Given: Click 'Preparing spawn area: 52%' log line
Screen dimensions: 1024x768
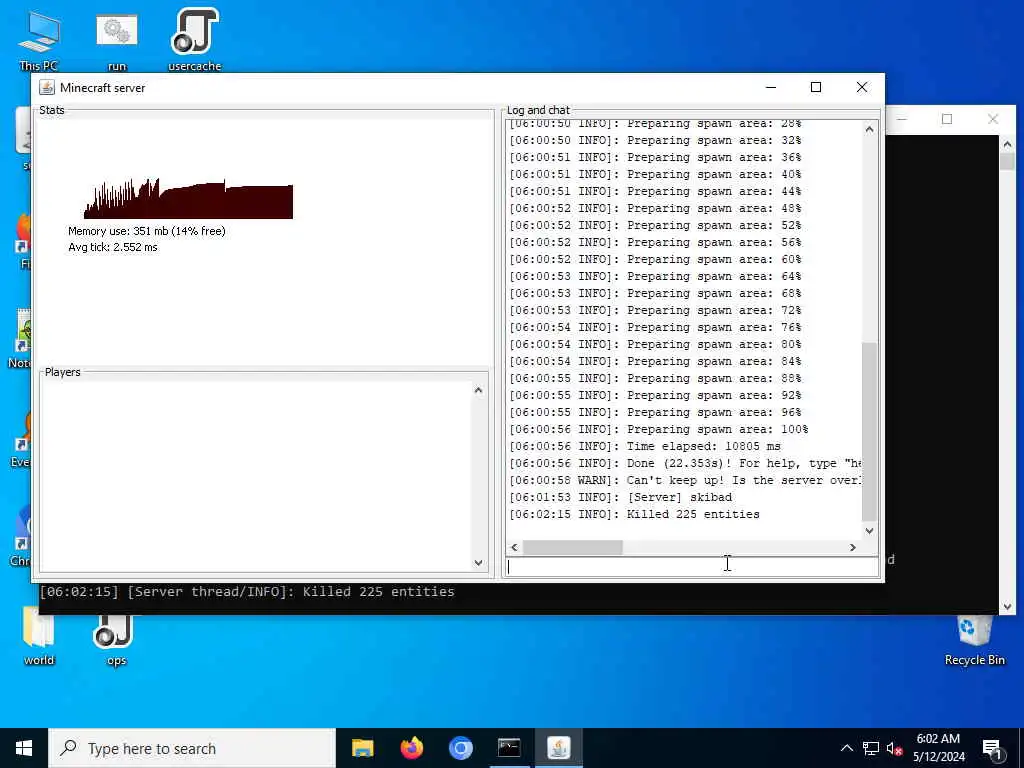Looking at the screenshot, I should [655, 226].
